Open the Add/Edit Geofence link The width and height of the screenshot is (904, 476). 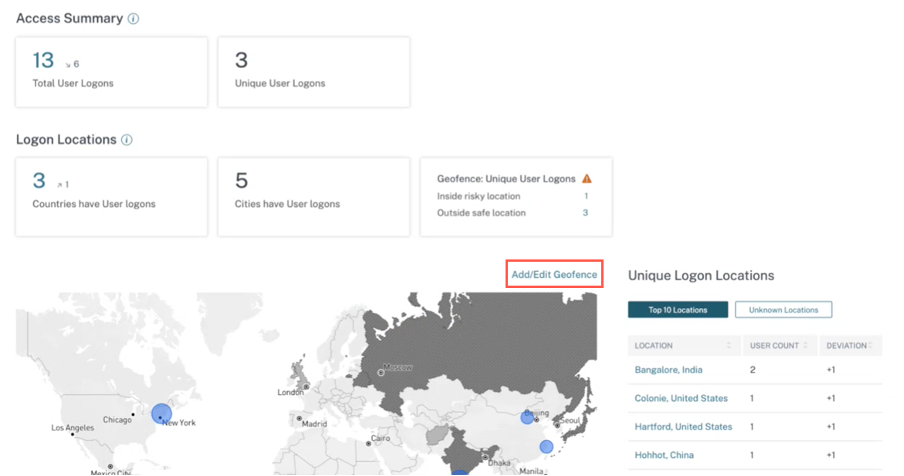pyautogui.click(x=554, y=274)
